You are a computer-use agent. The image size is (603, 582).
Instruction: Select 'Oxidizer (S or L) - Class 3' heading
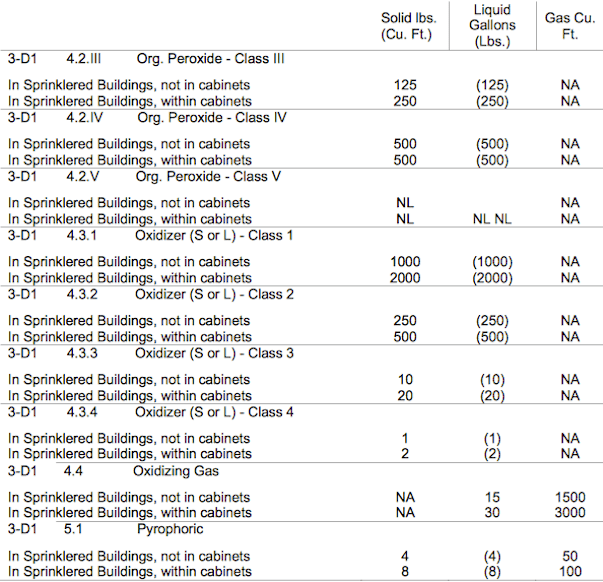click(x=214, y=353)
